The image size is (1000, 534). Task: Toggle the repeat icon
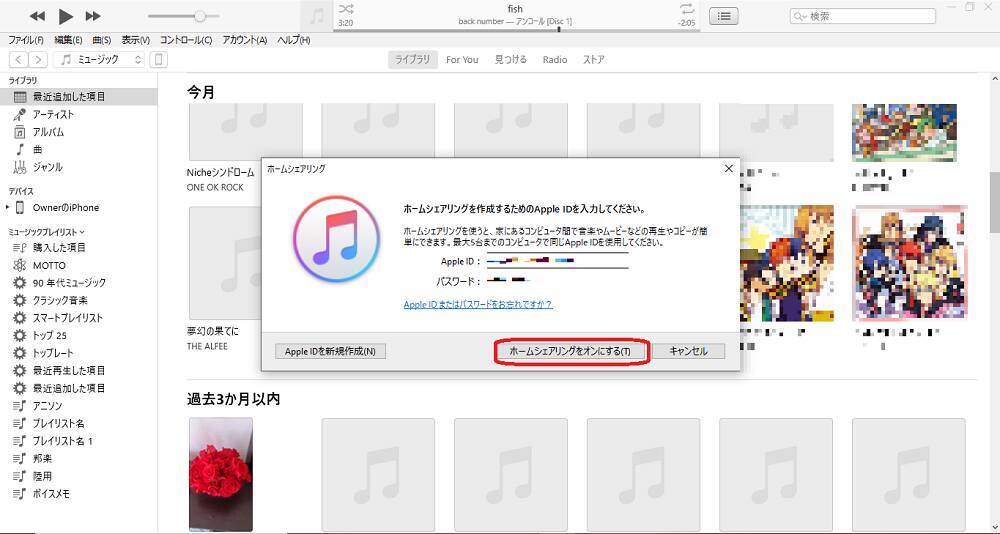(x=687, y=9)
